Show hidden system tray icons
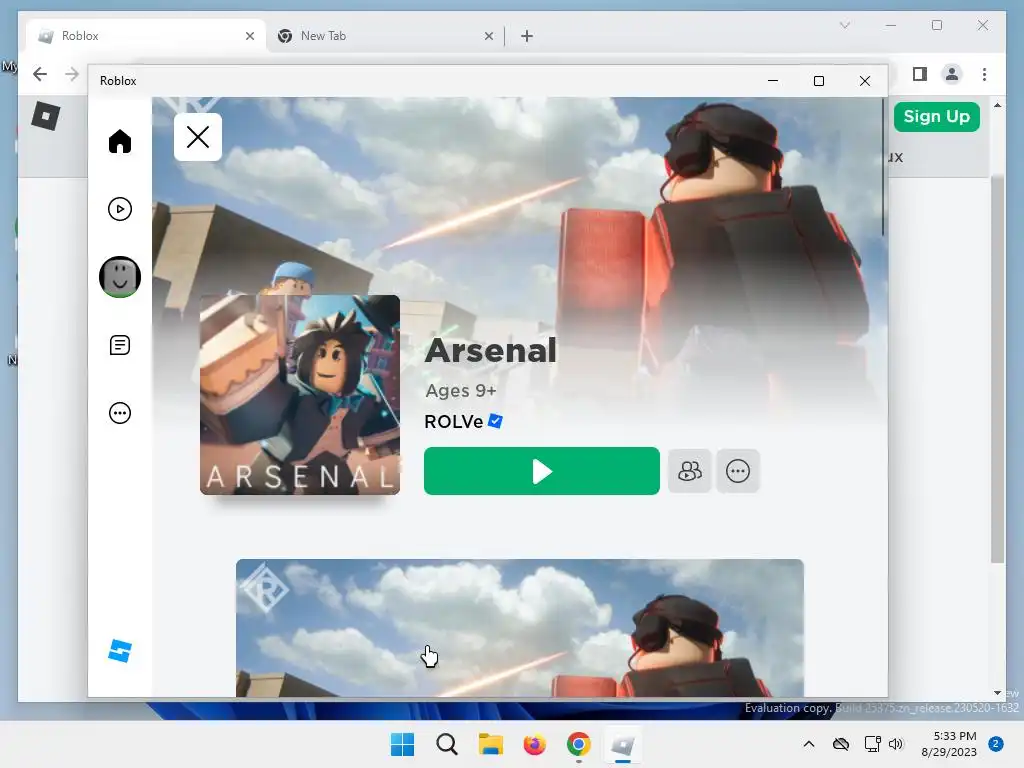Viewport: 1024px width, 768px height. 808,744
